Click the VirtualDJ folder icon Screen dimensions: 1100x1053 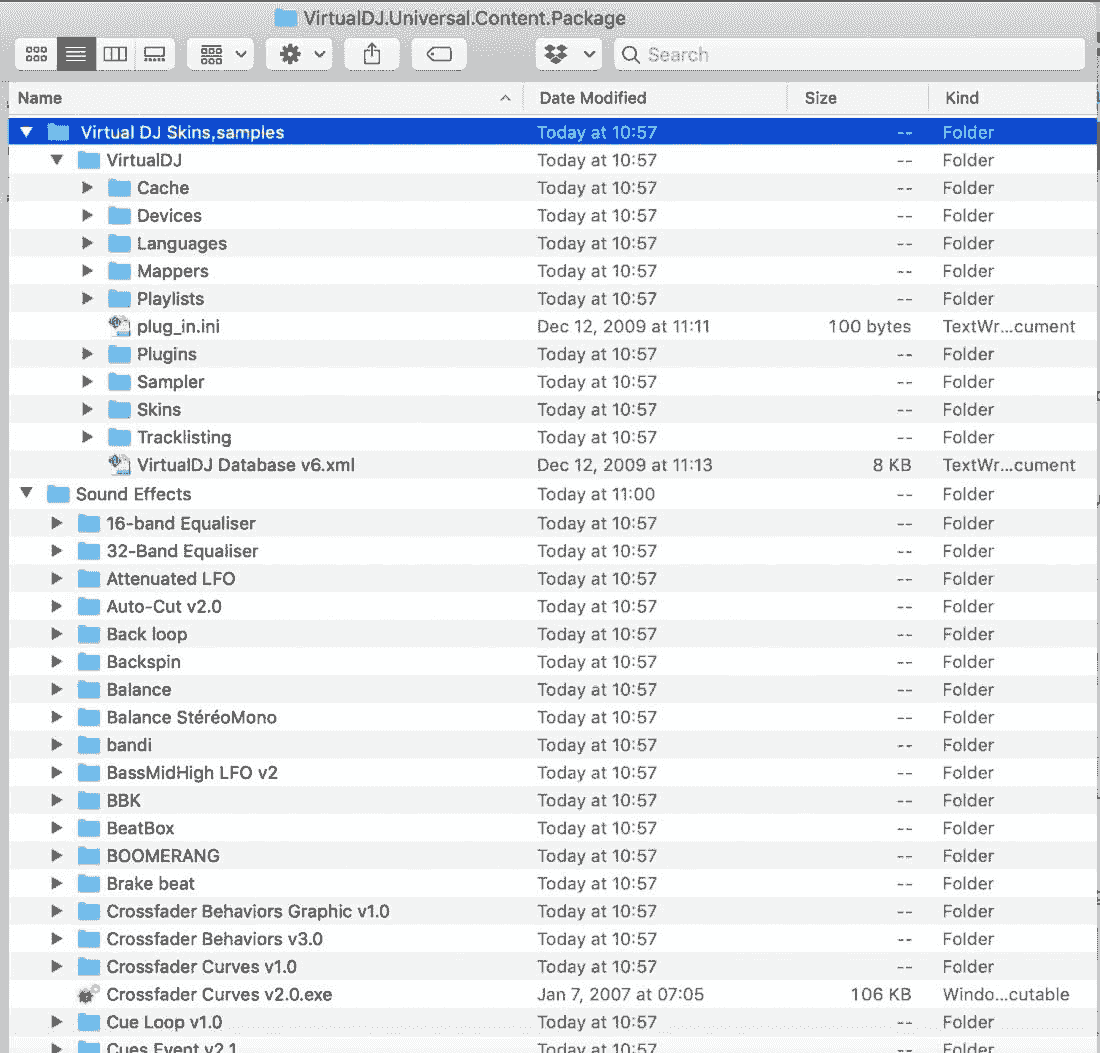[88, 160]
